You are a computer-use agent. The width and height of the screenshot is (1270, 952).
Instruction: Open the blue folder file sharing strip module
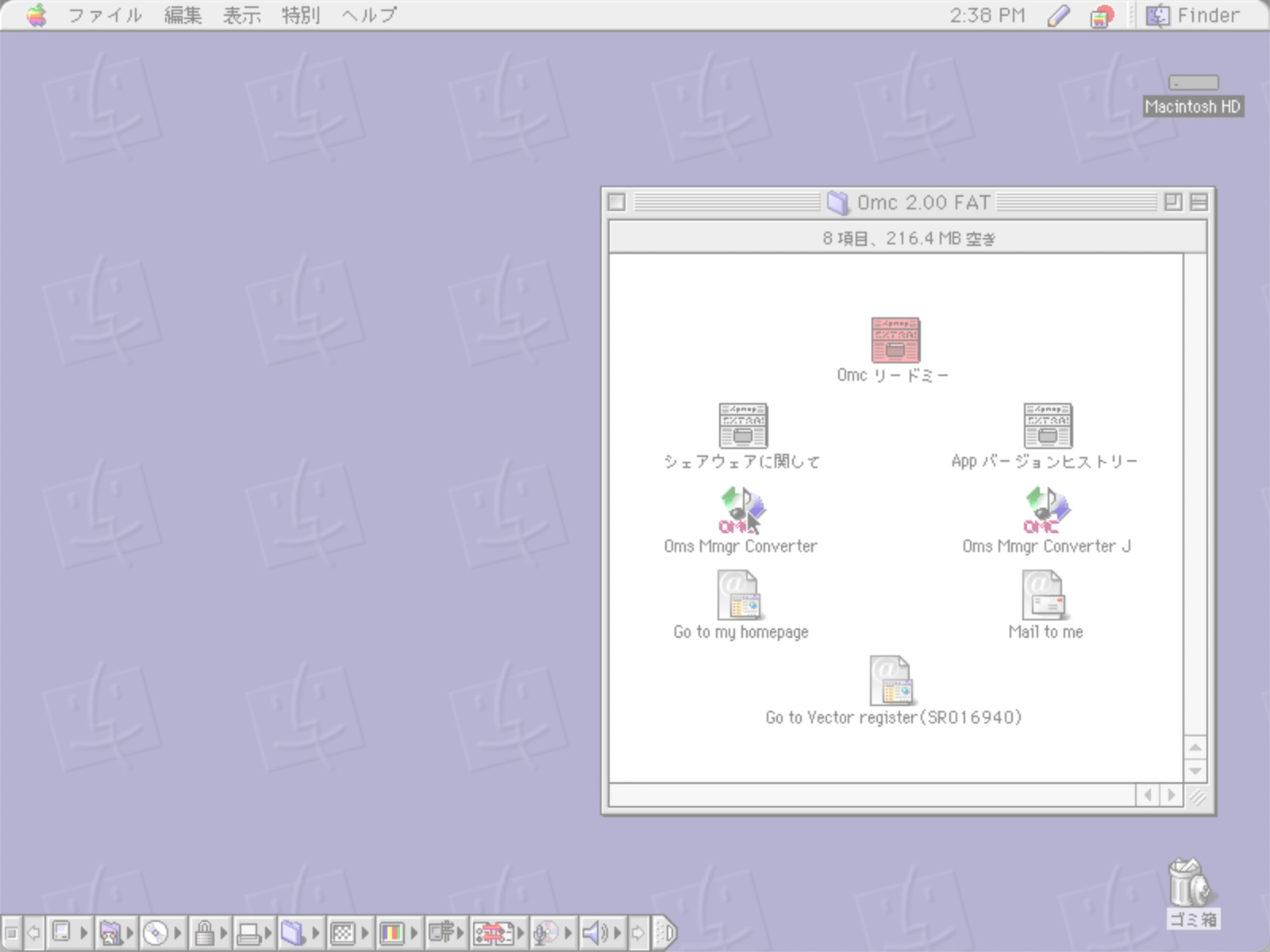pos(301,933)
